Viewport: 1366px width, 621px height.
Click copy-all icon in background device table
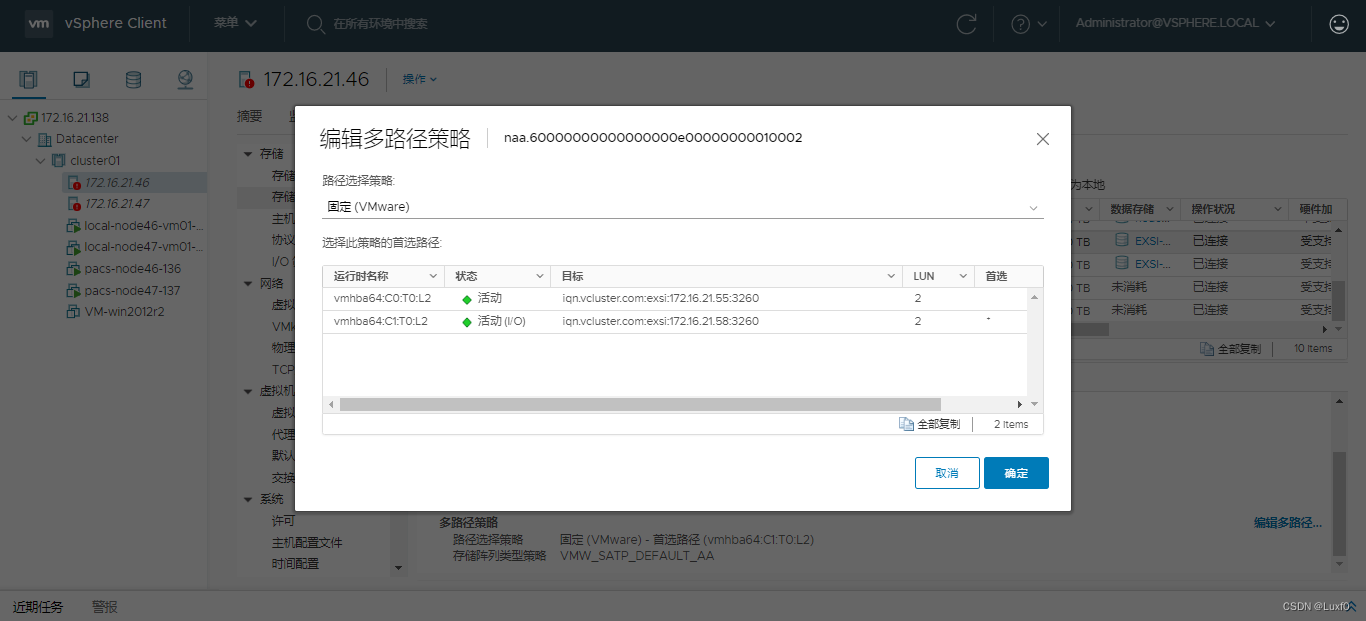(x=1207, y=349)
